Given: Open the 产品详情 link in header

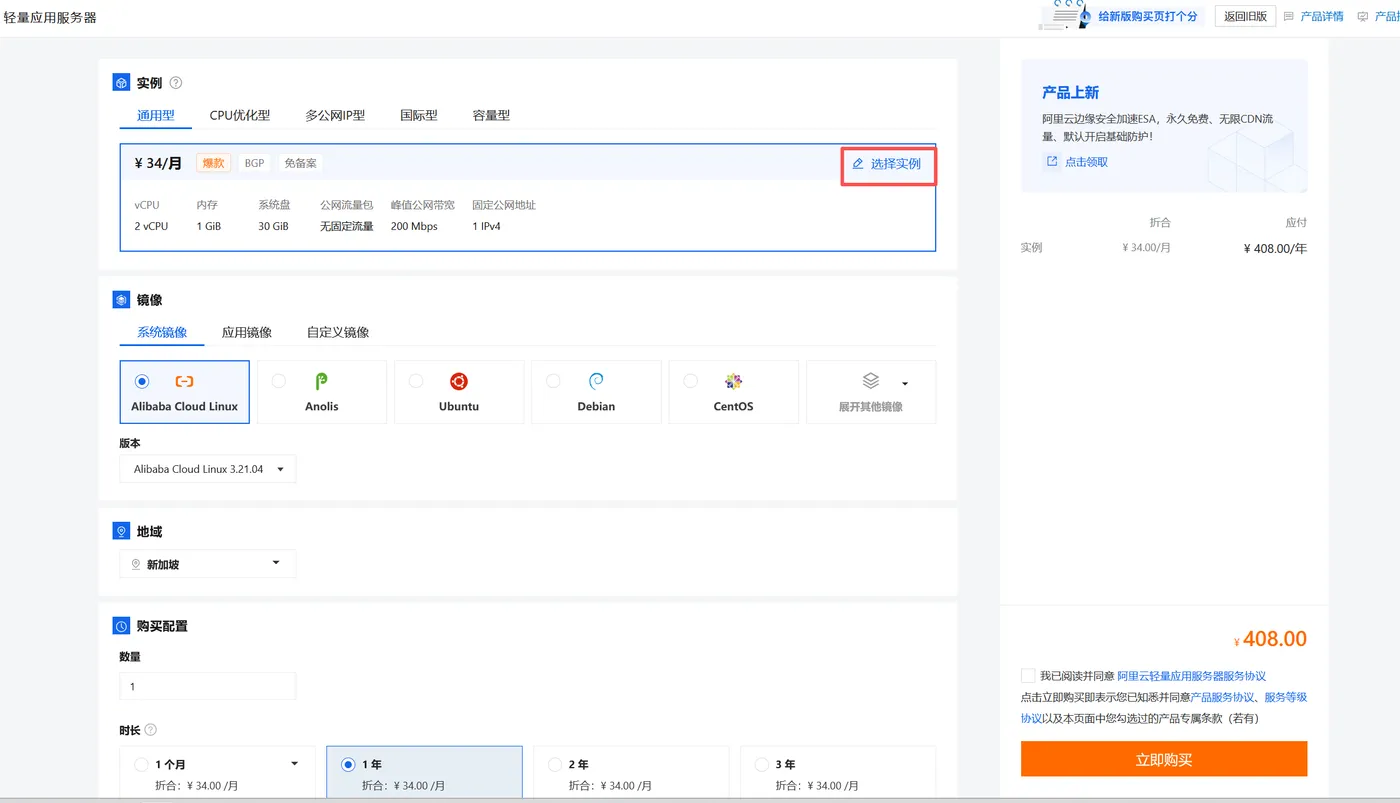Looking at the screenshot, I should 1321,17.
